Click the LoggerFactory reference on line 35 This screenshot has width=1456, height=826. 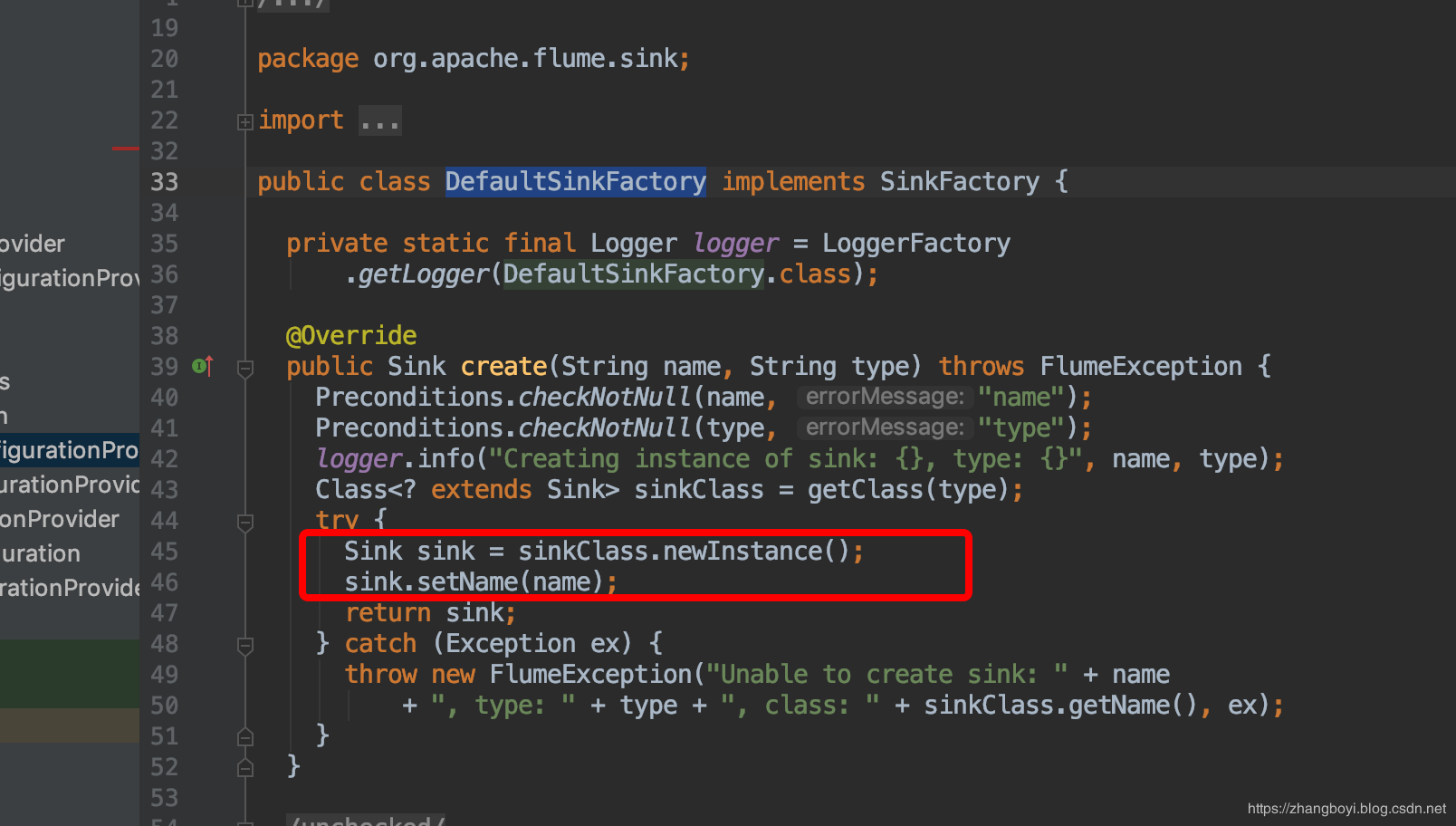(x=916, y=243)
